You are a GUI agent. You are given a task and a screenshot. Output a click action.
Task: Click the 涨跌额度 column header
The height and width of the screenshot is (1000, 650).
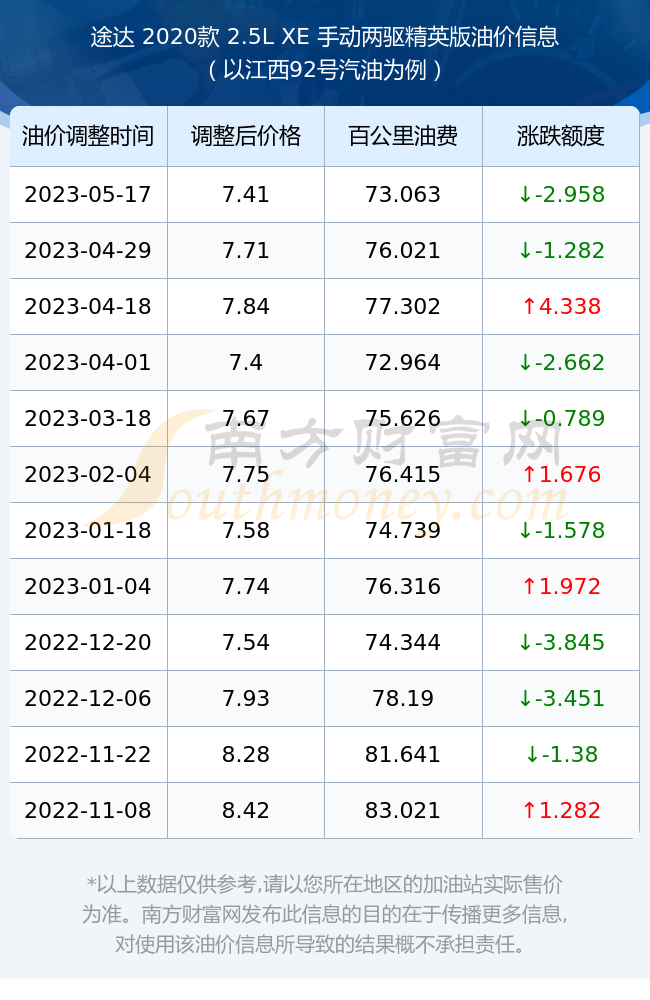tap(561, 136)
